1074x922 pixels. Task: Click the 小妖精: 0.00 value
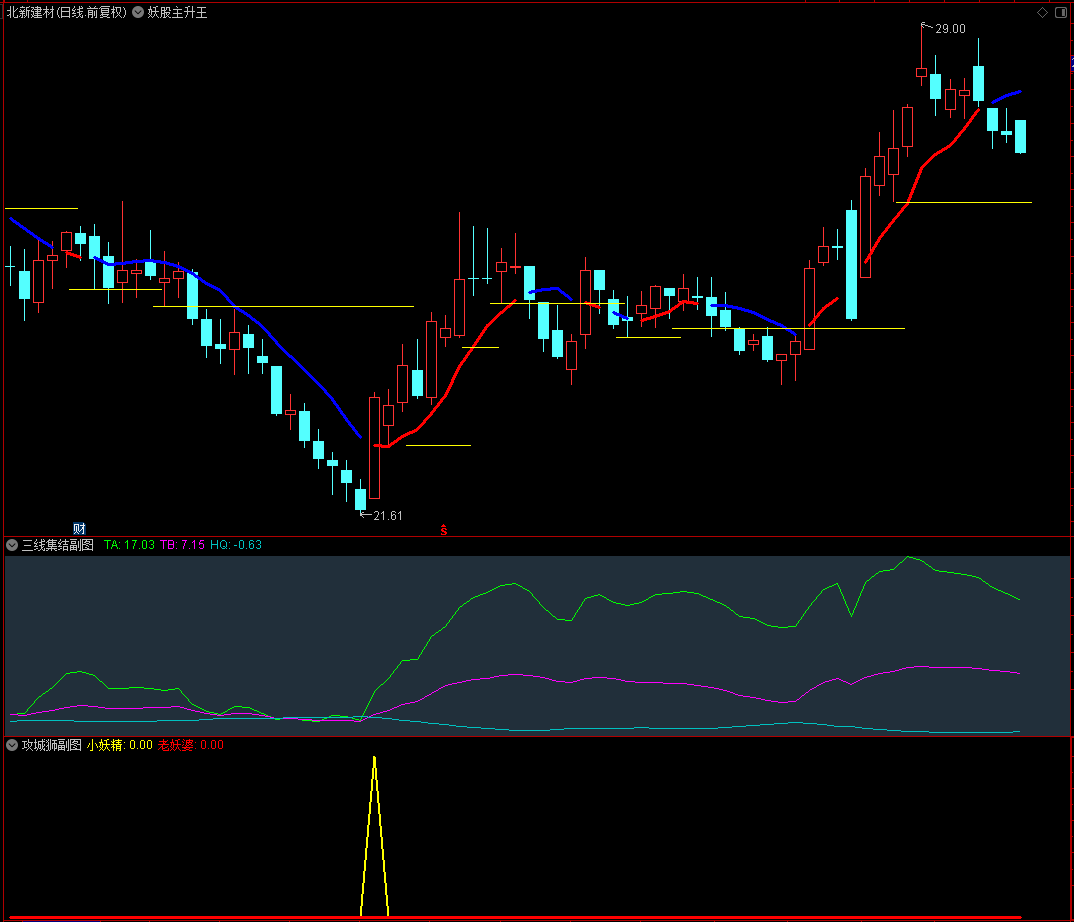click(120, 745)
